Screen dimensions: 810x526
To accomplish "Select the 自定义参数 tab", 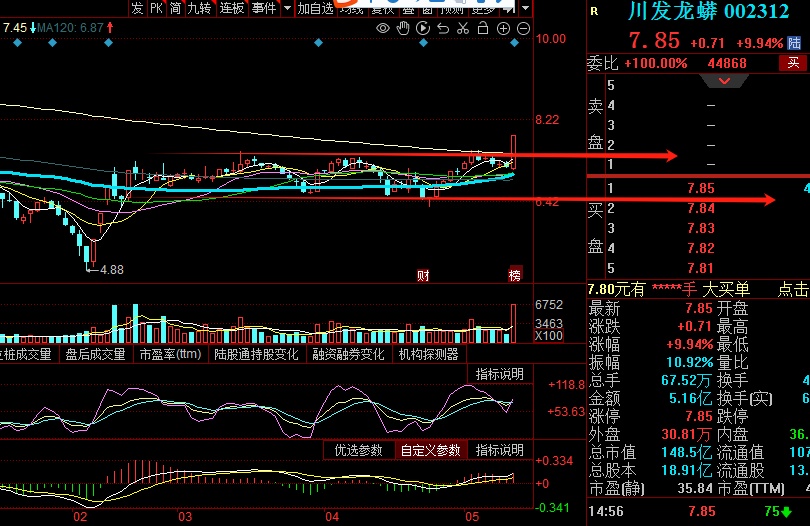I will click(430, 450).
